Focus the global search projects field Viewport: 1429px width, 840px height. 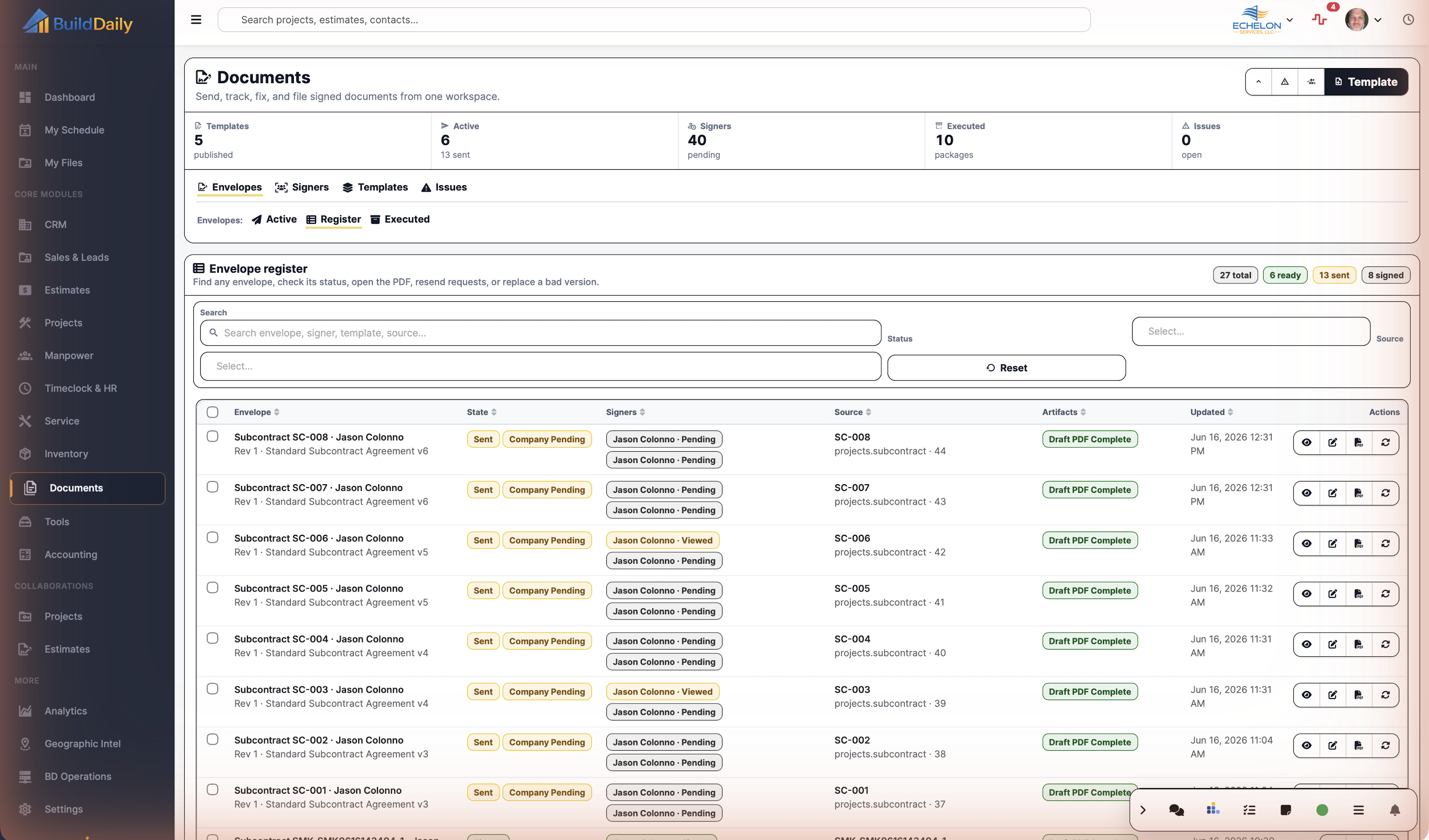(654, 20)
